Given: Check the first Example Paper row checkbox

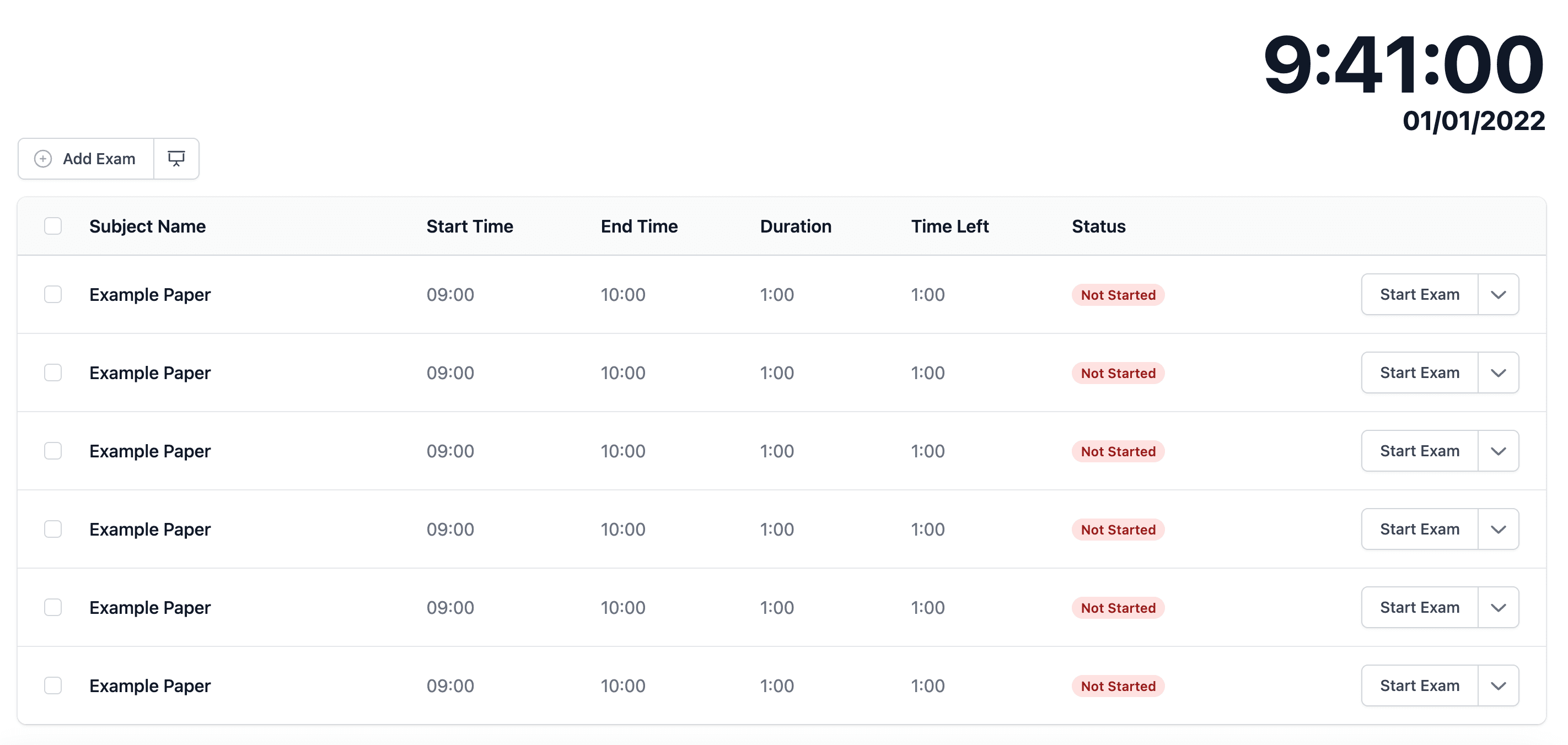Looking at the screenshot, I should tap(53, 294).
